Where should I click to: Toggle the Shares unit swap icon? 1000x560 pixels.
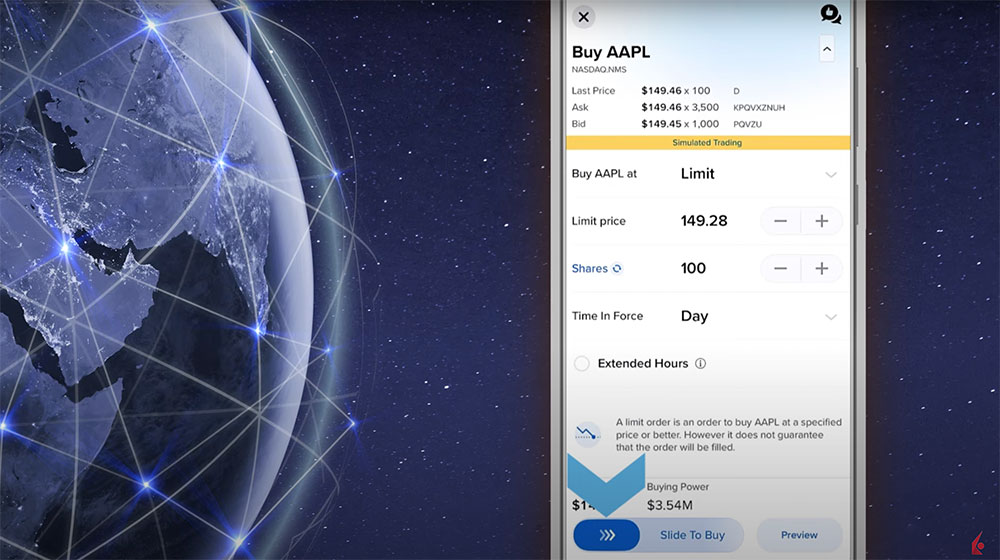[617, 269]
